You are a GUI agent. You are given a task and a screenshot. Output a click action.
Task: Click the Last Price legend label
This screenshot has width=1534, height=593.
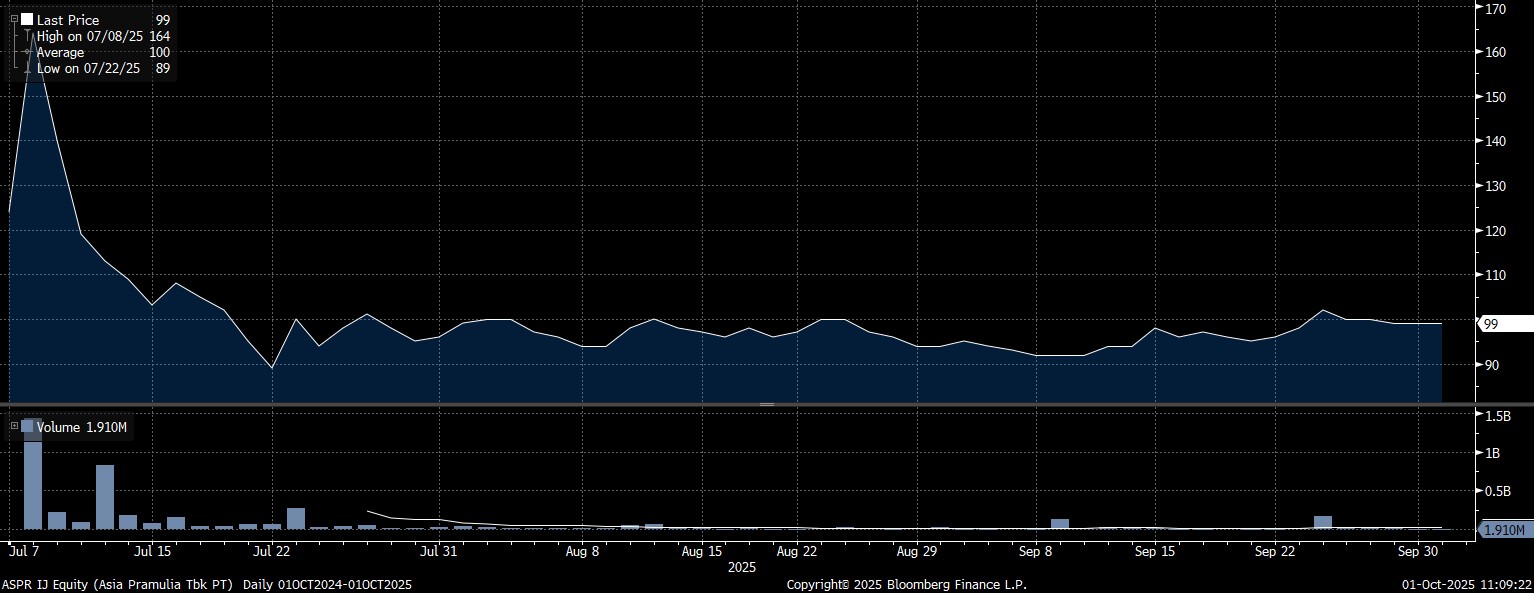pos(68,20)
